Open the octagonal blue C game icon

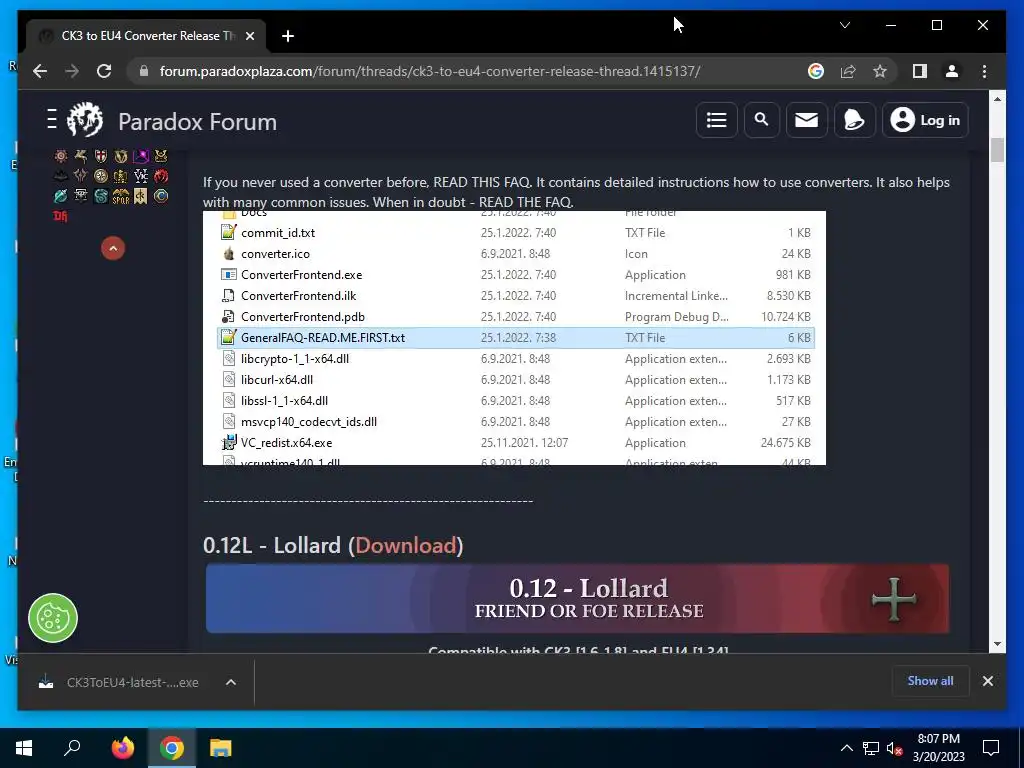[x=161, y=196]
